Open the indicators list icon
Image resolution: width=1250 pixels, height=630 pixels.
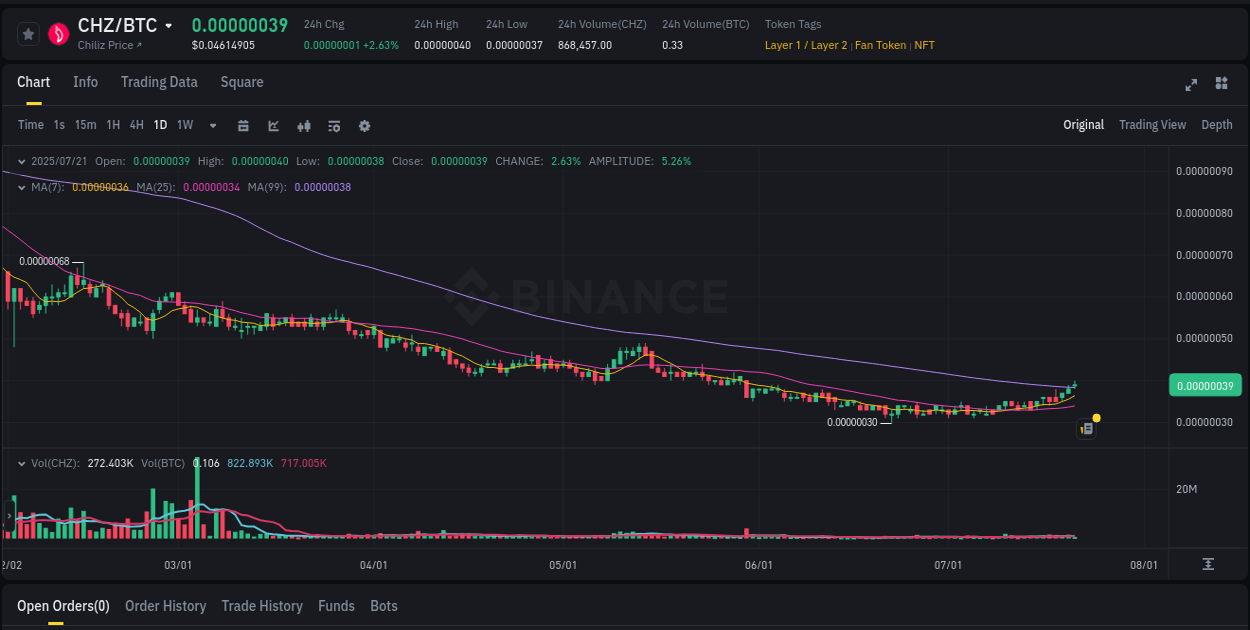(x=334, y=125)
